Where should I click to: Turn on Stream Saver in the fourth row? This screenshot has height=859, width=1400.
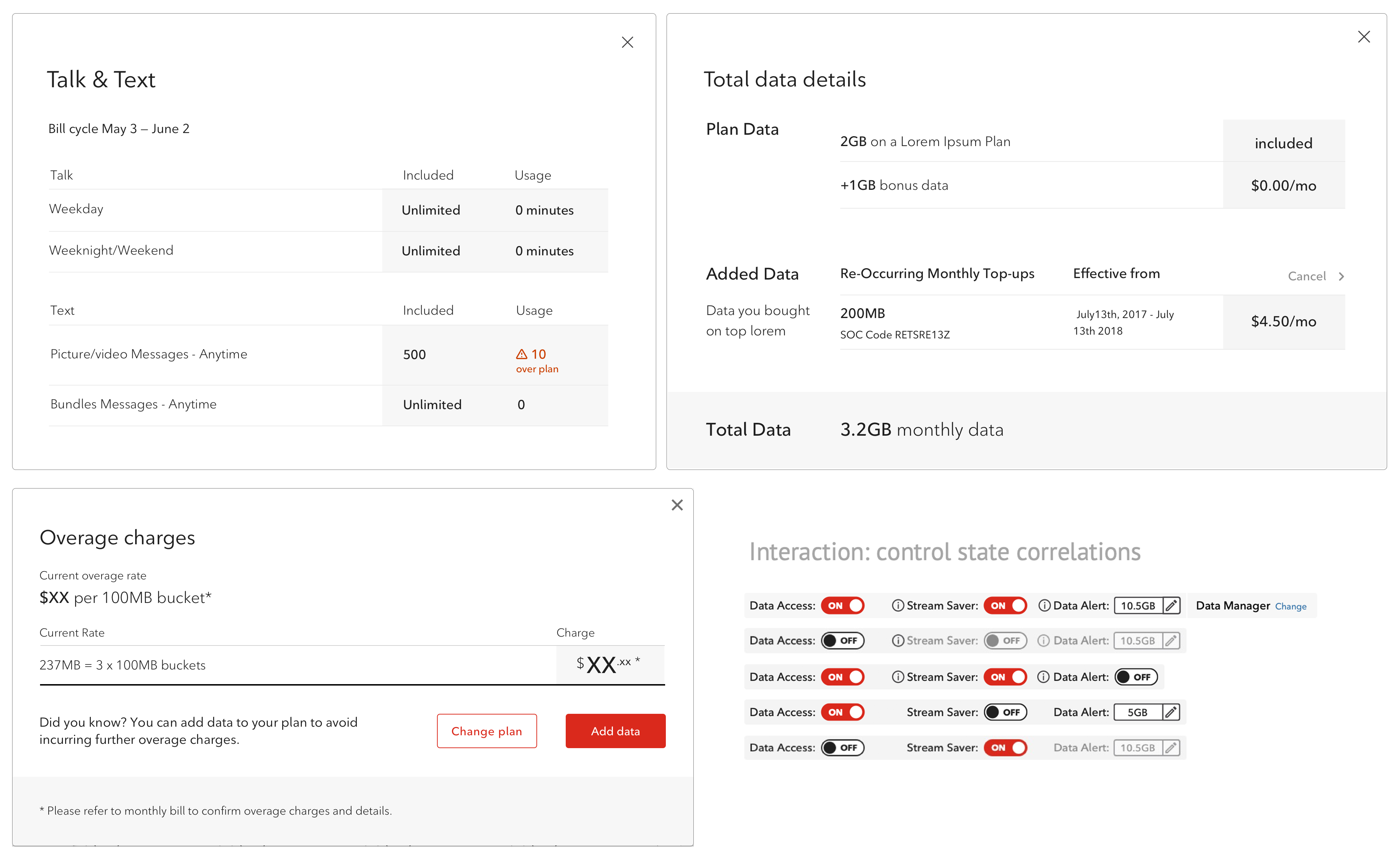point(1005,712)
